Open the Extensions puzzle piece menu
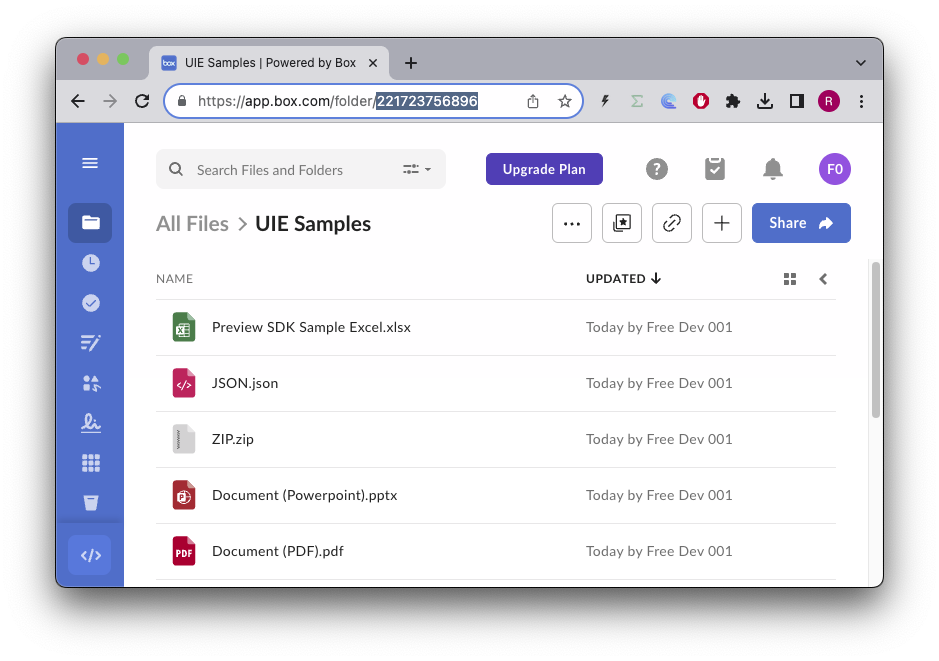The height and width of the screenshot is (661, 939). pyautogui.click(x=732, y=101)
